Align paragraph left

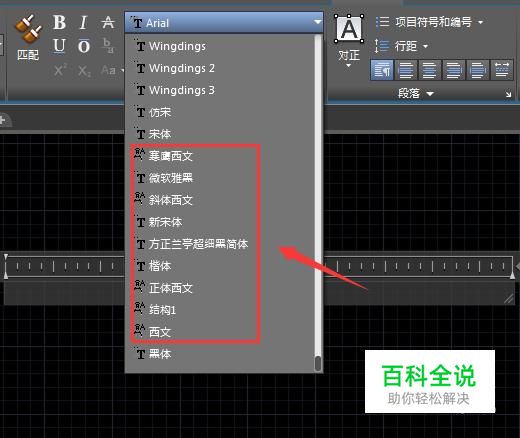(406, 70)
